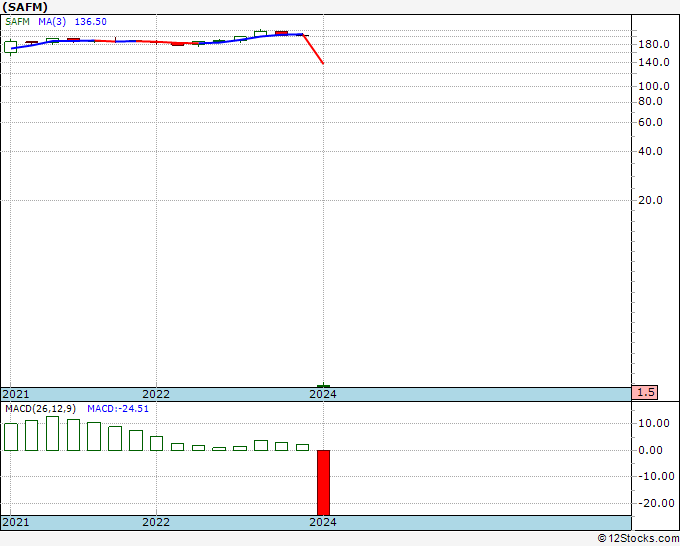Open the 12Stocks.com copyright link
The width and height of the screenshot is (680, 546).
(x=638, y=539)
